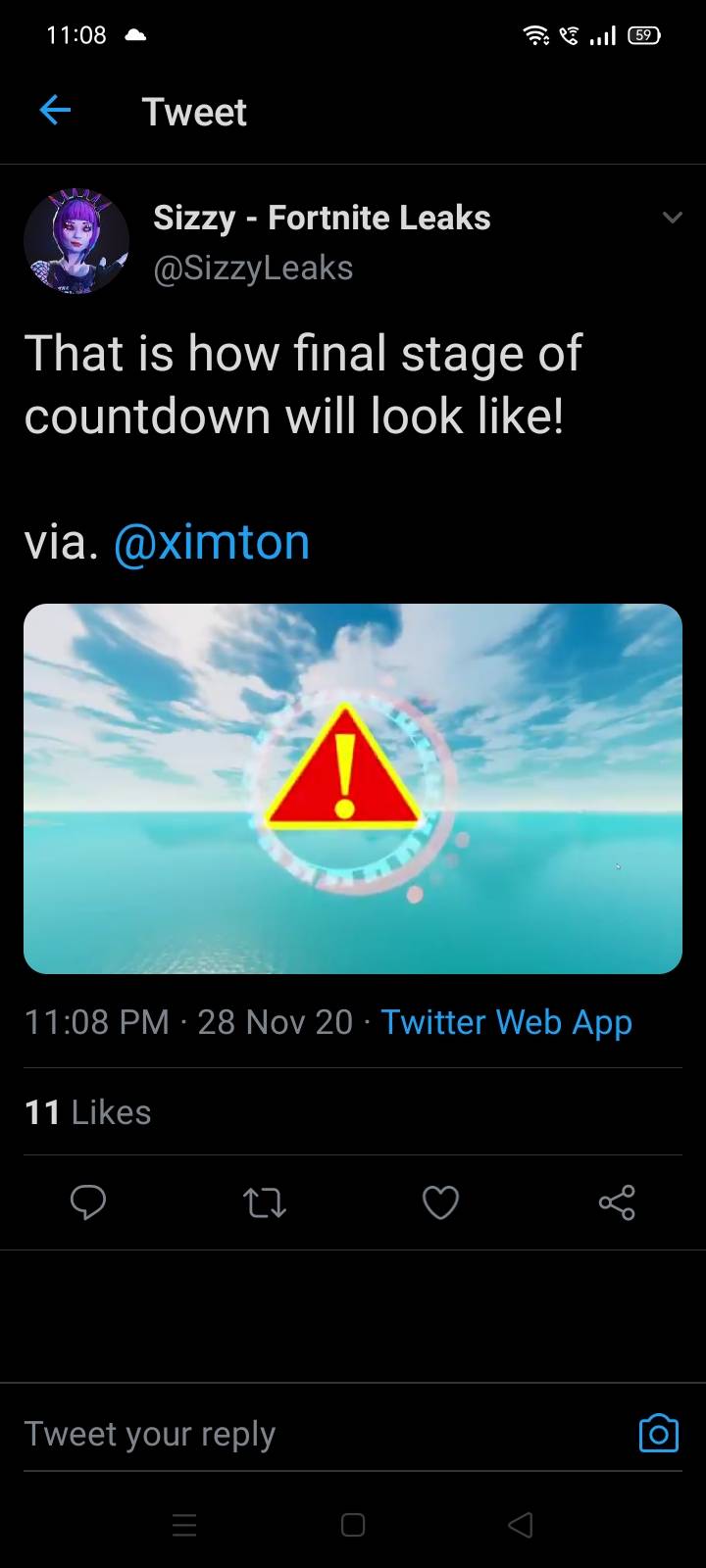Like the tweet with heart icon

point(440,1202)
